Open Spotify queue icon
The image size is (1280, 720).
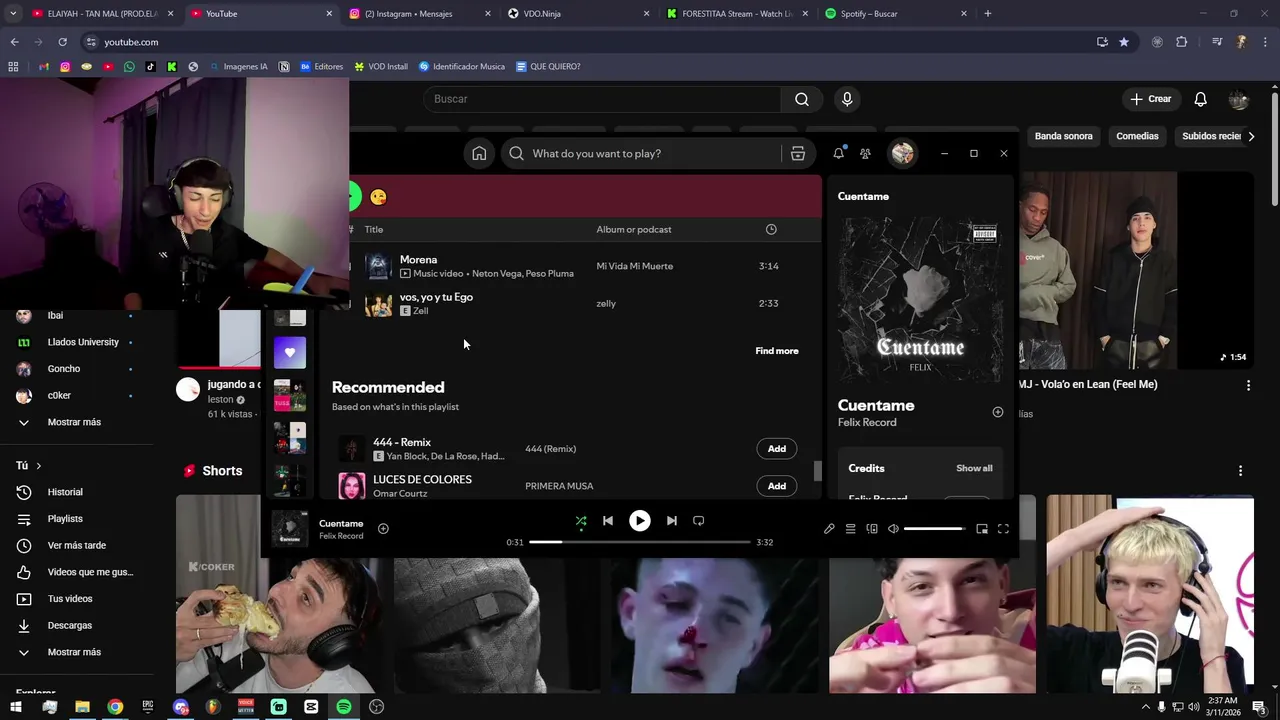pos(850,529)
